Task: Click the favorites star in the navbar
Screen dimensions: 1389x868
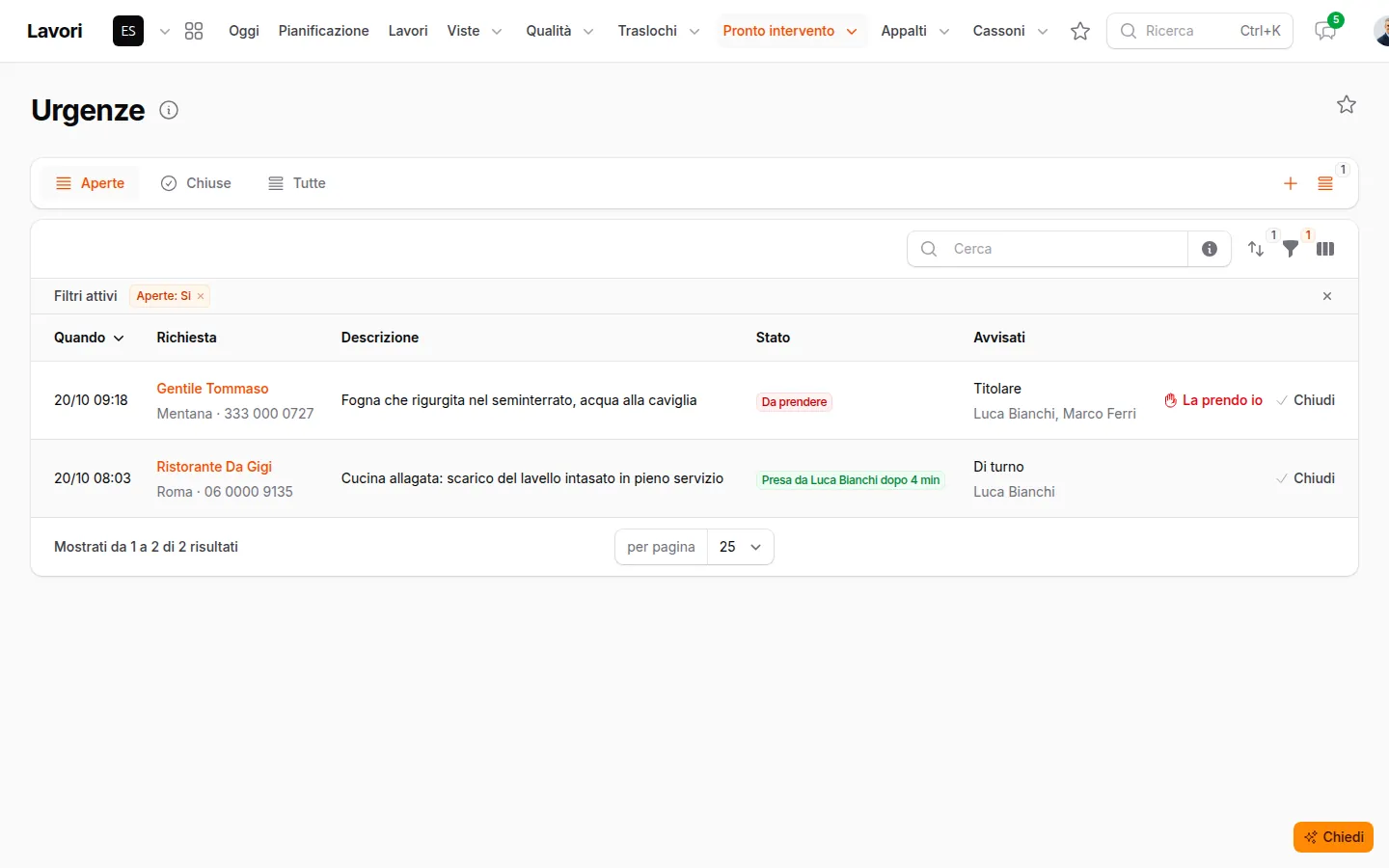Action: pyautogui.click(x=1080, y=31)
